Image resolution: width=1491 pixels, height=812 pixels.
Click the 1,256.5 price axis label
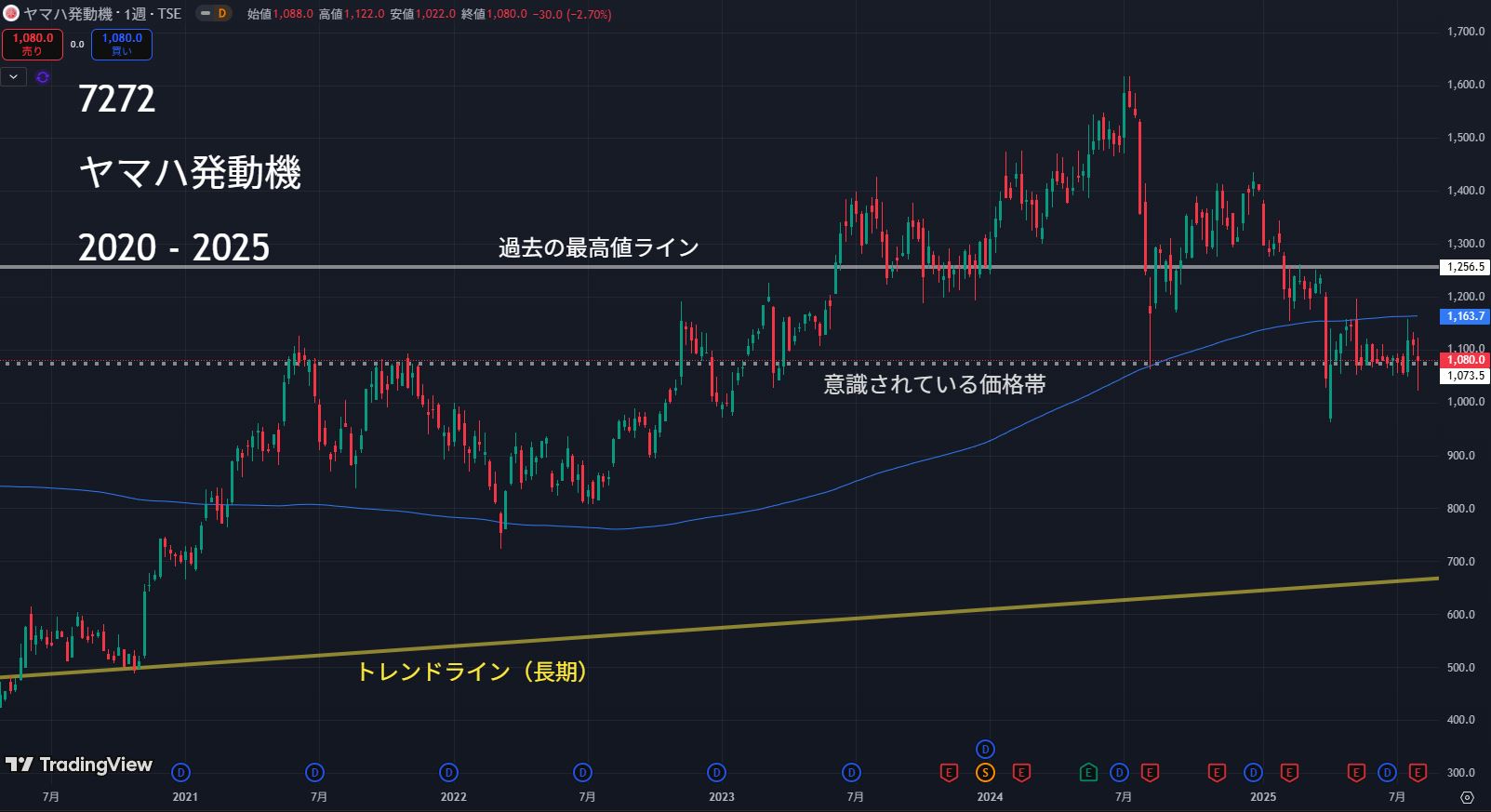pyautogui.click(x=1464, y=267)
